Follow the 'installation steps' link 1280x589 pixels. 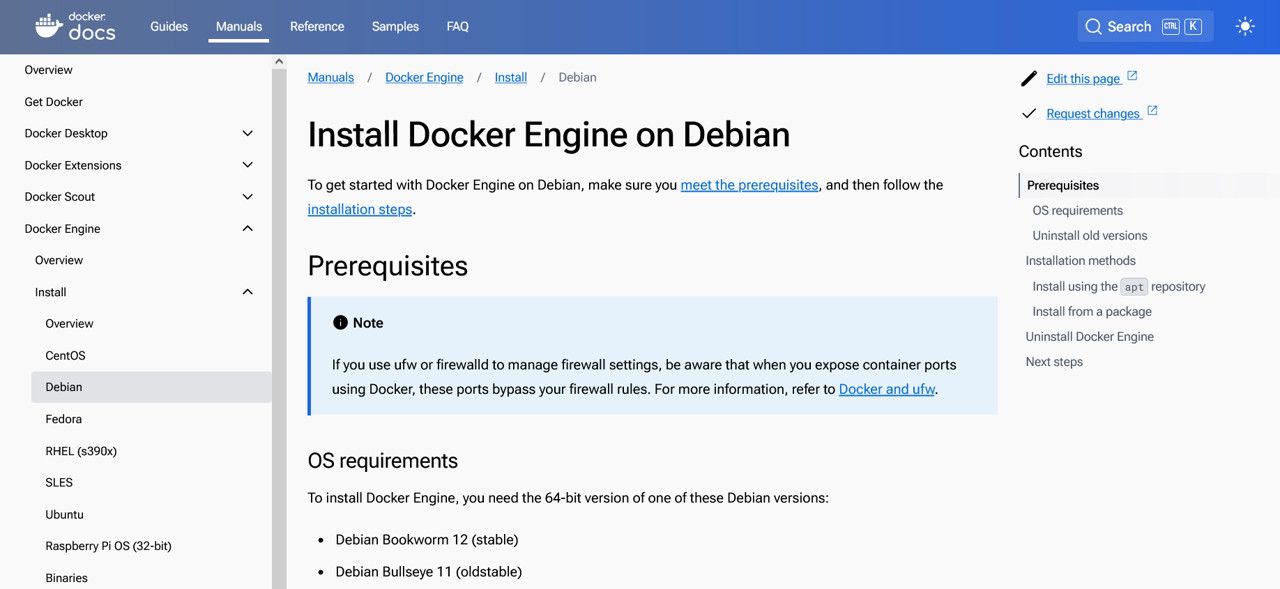[360, 209]
